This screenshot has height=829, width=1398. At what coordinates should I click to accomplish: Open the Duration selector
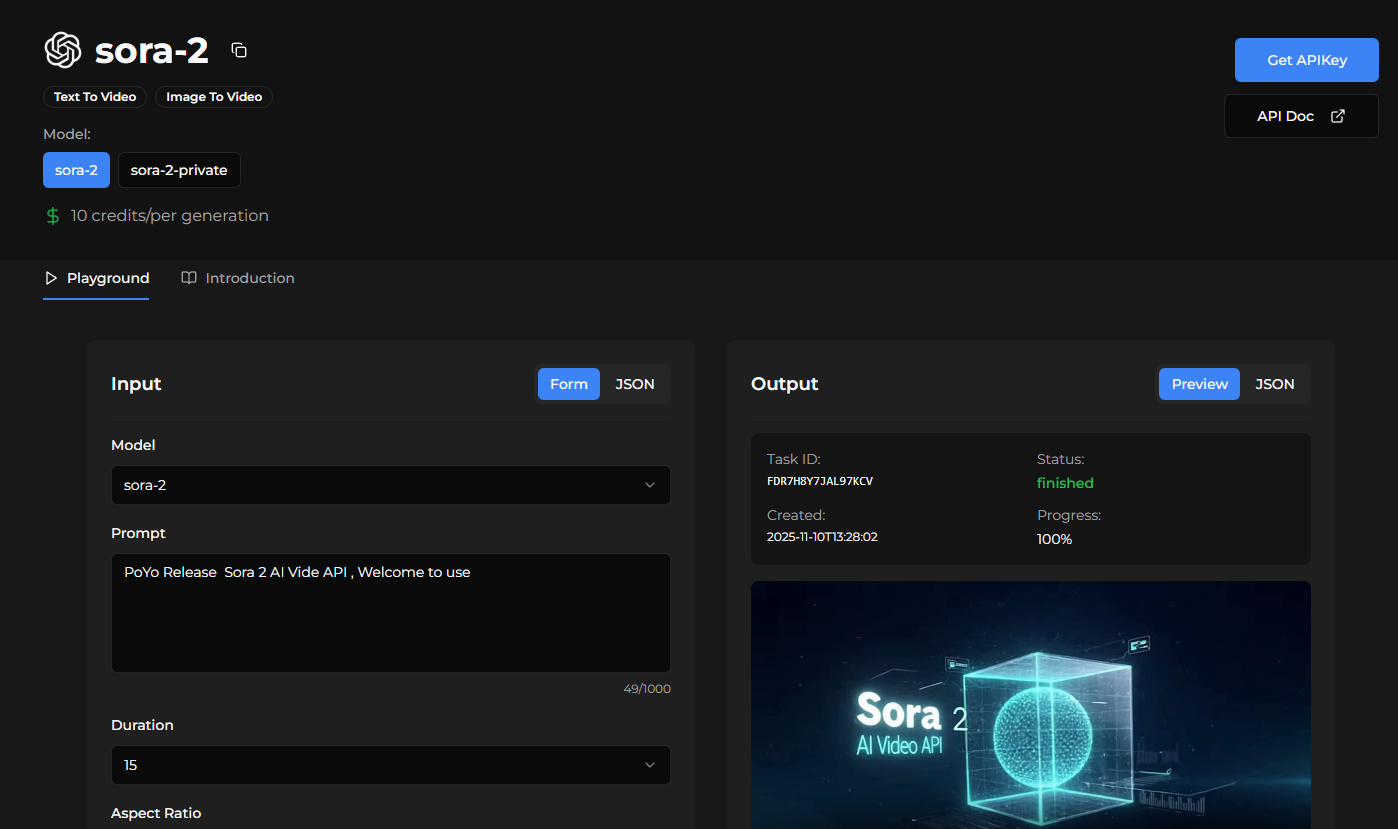391,765
